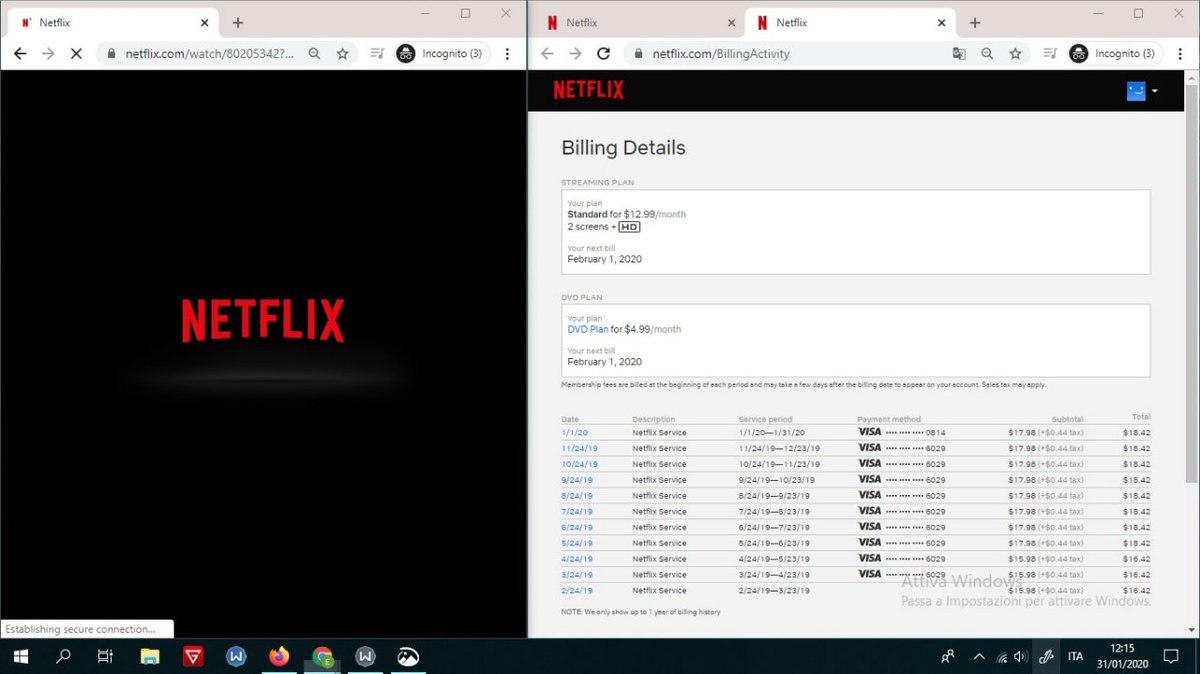Screen dimensions: 1200x674
Task: Bookmark the netflix.com/watch page with the star
Action: point(342,53)
